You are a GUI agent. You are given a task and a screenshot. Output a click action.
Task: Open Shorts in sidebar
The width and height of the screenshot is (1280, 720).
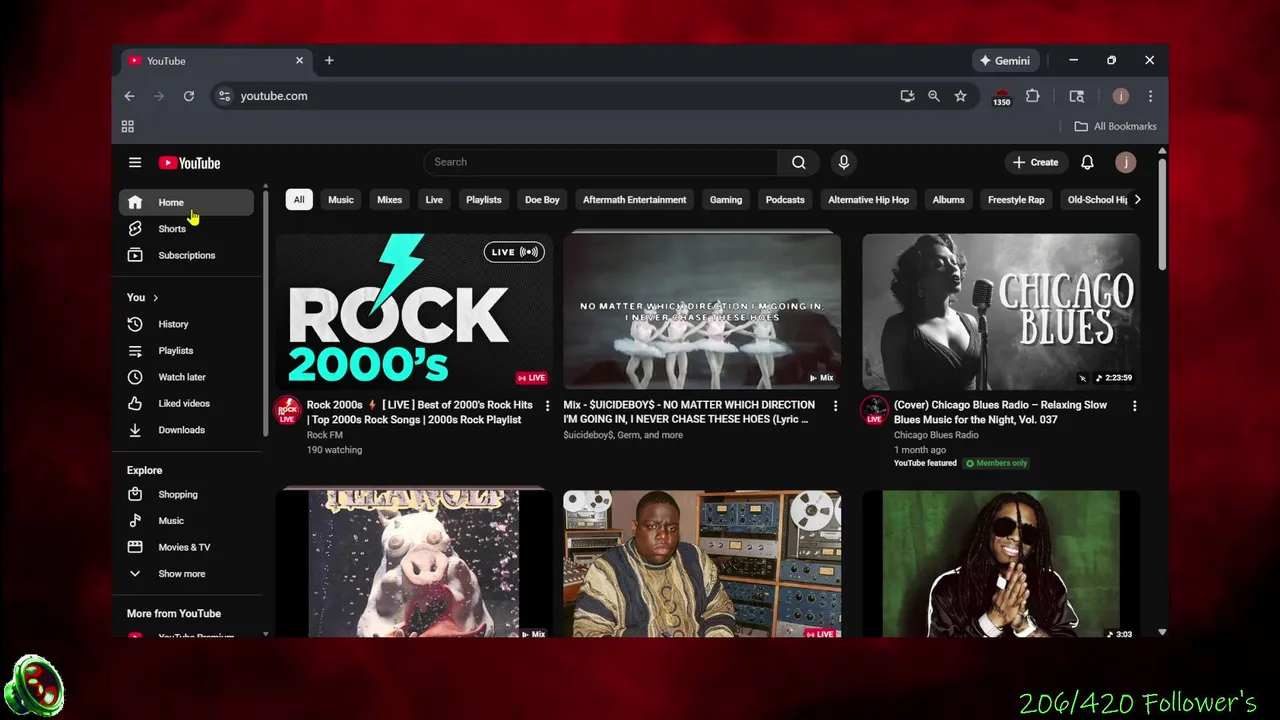point(186,229)
